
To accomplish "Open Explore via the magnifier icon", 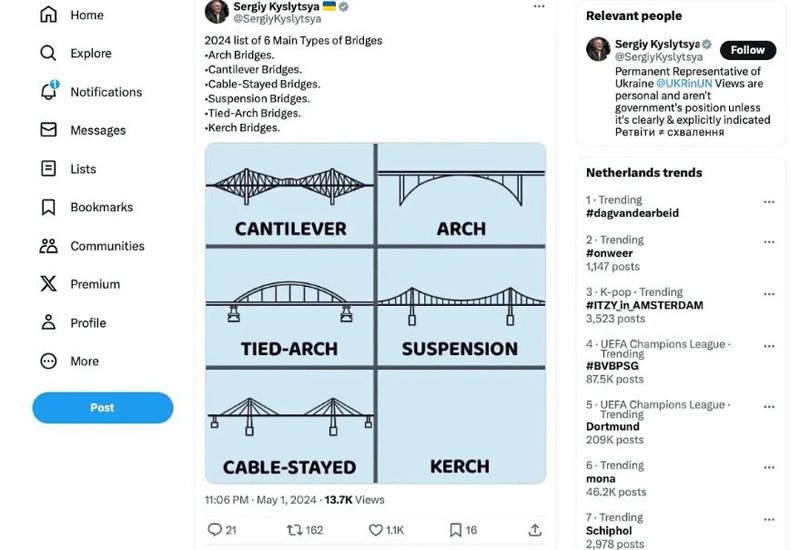I will 48,53.
